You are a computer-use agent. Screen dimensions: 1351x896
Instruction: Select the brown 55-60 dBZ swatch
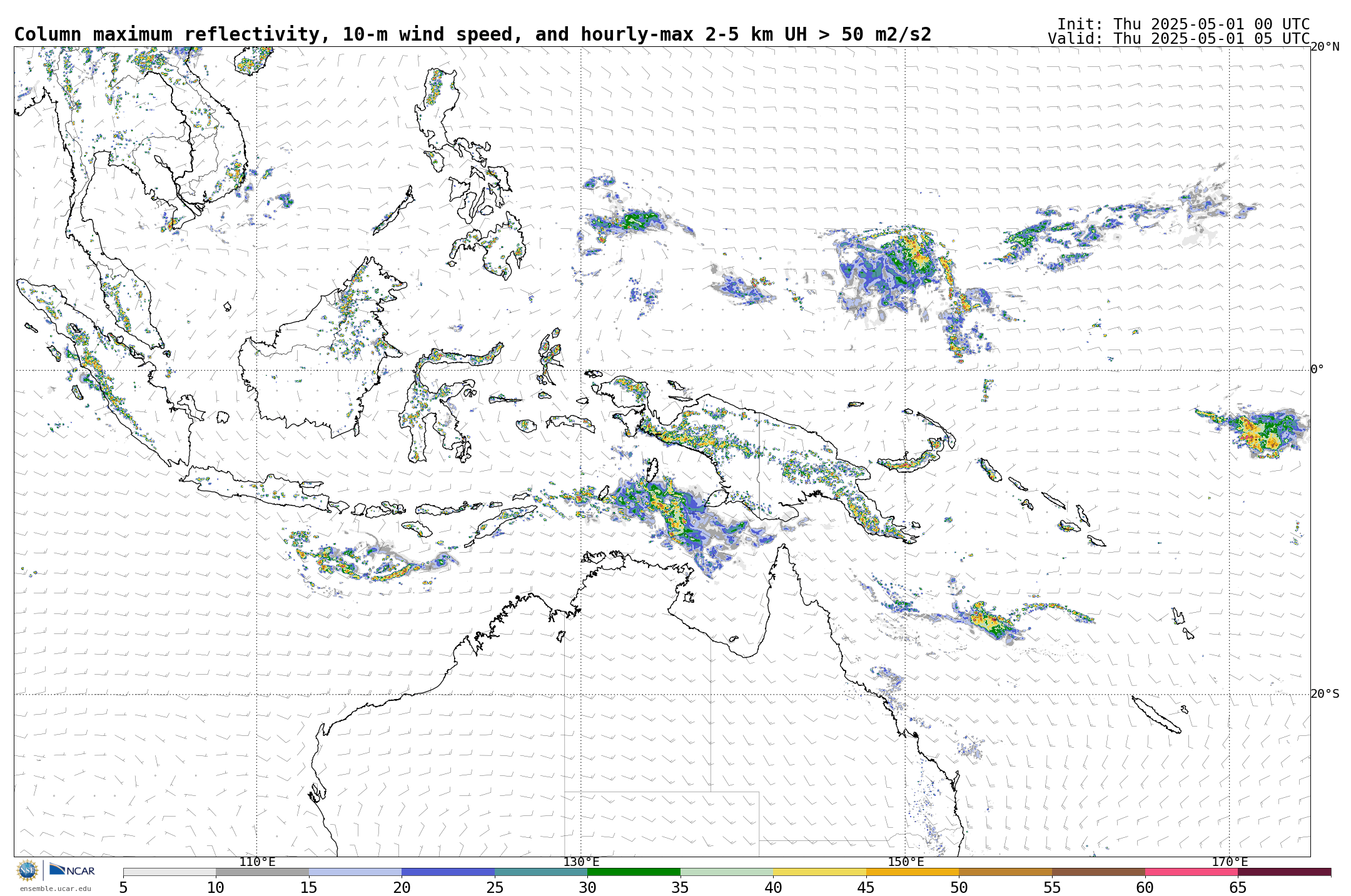point(1098,872)
